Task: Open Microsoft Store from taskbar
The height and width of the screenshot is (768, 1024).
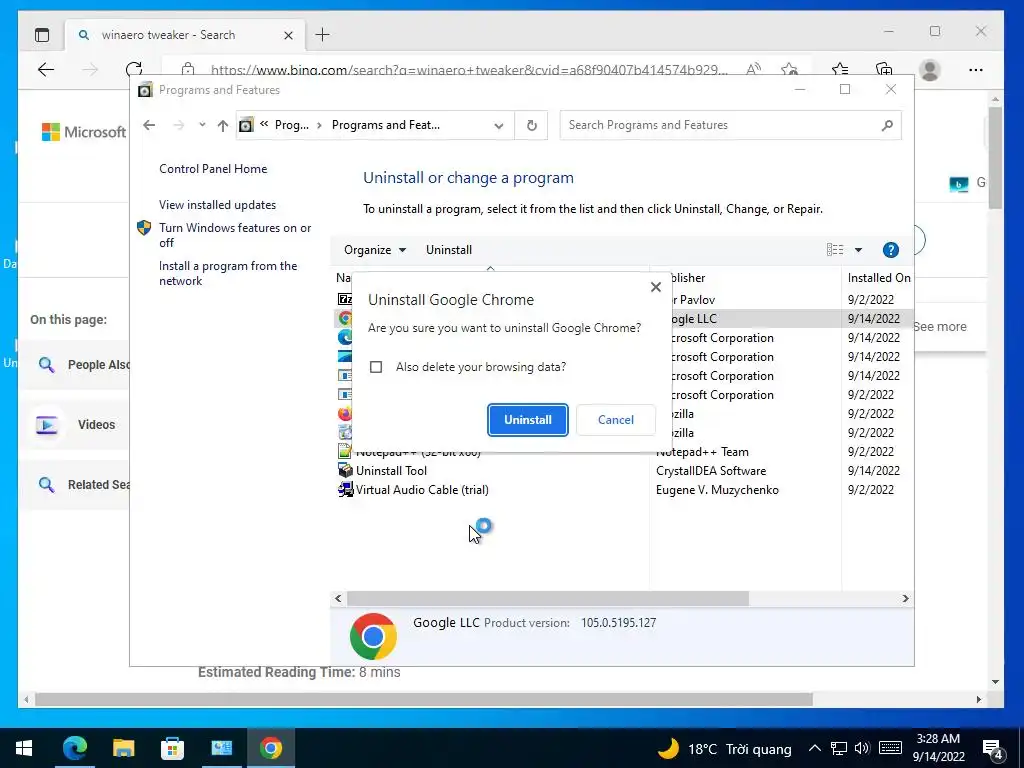Action: 172,748
